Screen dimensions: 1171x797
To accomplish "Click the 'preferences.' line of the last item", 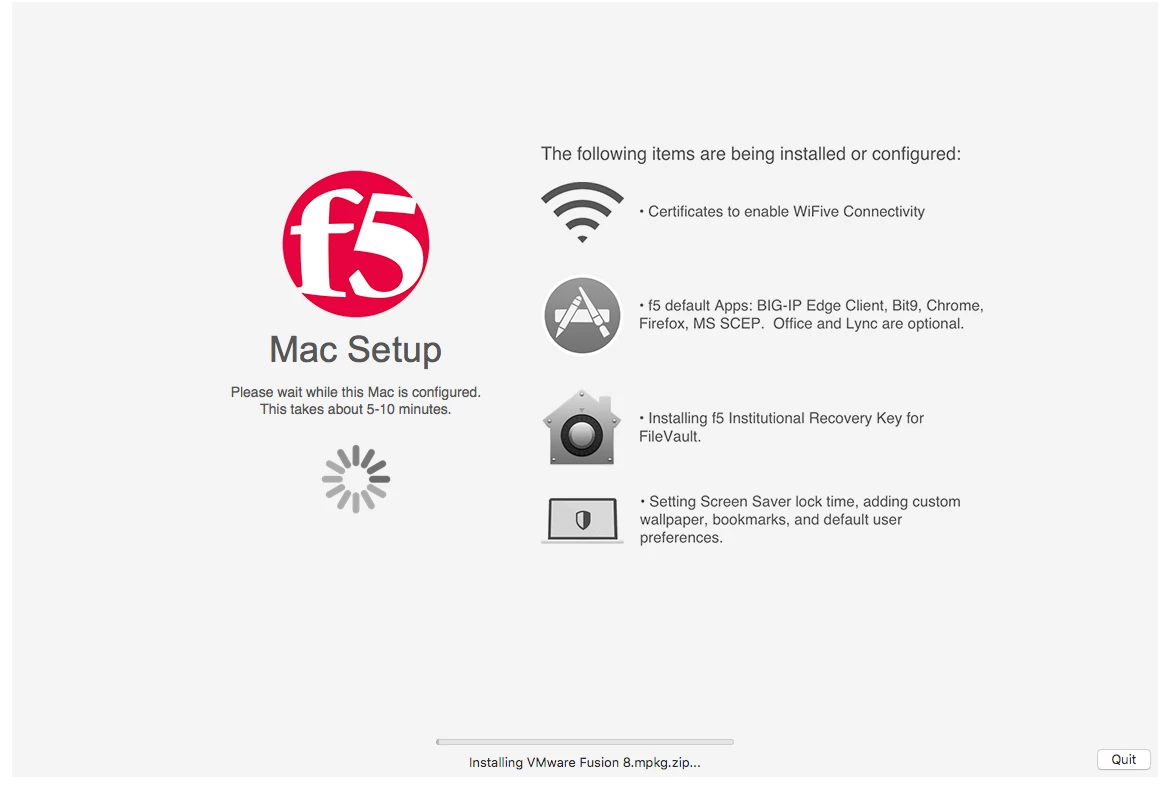I will tap(681, 538).
